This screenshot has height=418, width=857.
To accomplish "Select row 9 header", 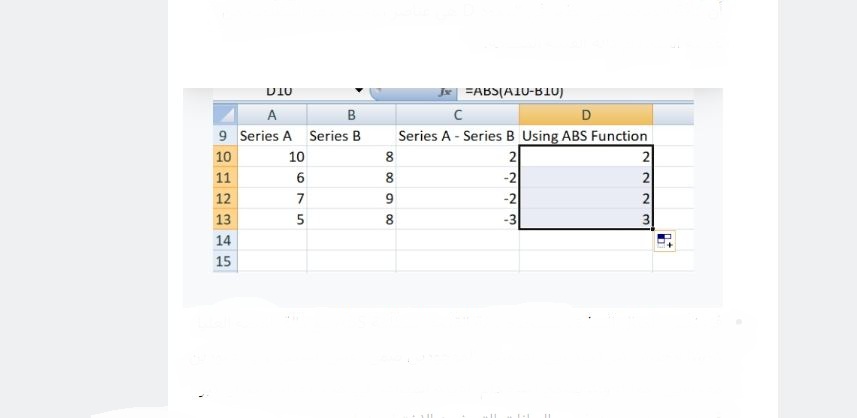I will [224, 135].
